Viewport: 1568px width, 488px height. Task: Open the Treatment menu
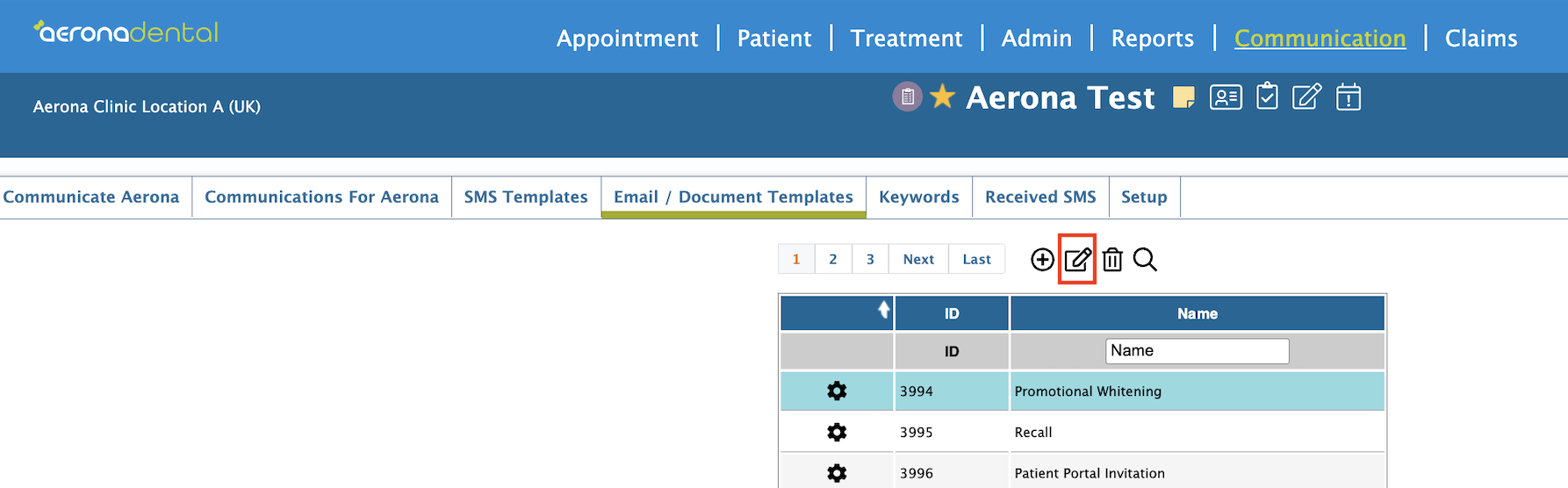point(906,39)
